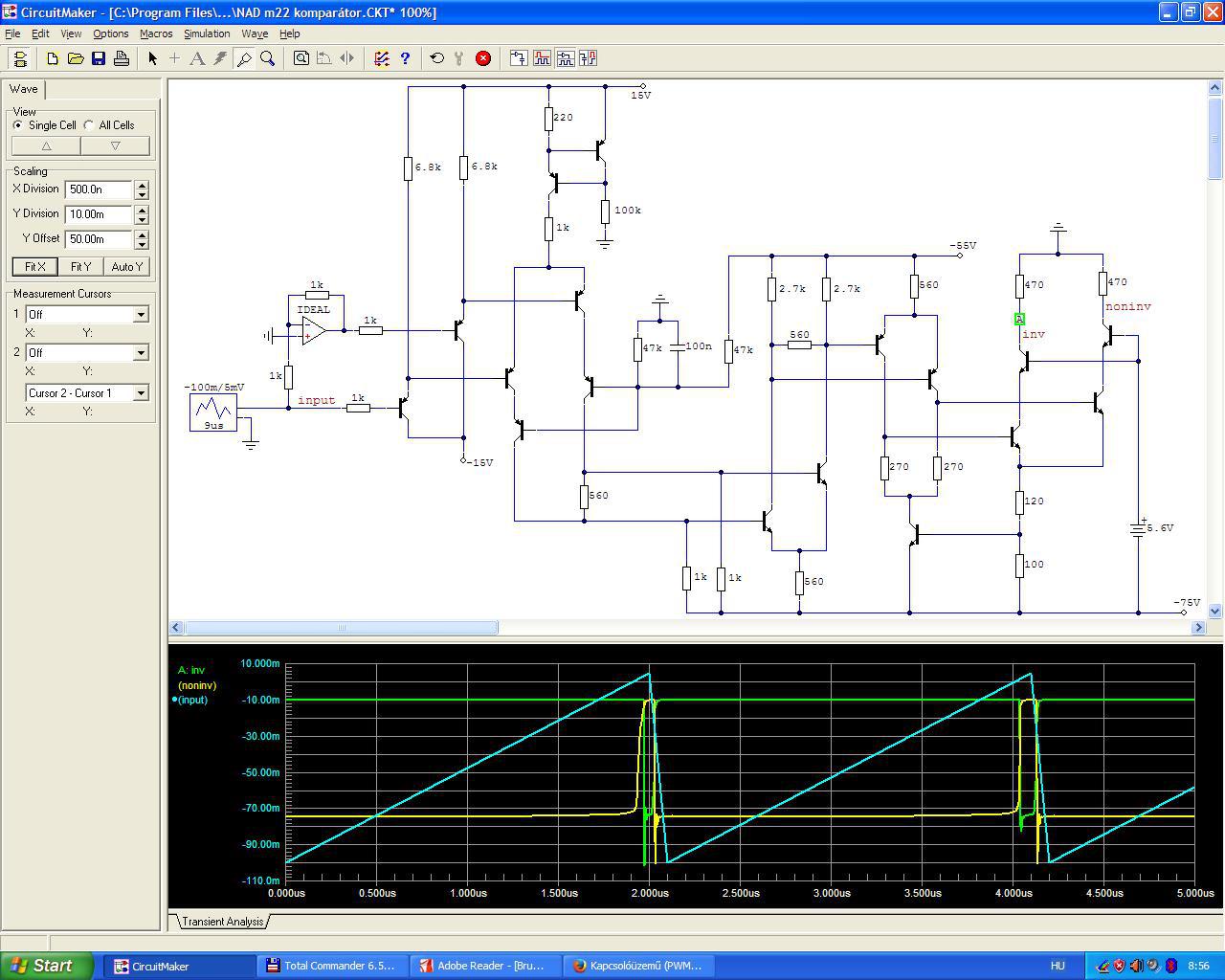Click the Print toolbar icon
This screenshot has height=980, width=1225.
[122, 58]
